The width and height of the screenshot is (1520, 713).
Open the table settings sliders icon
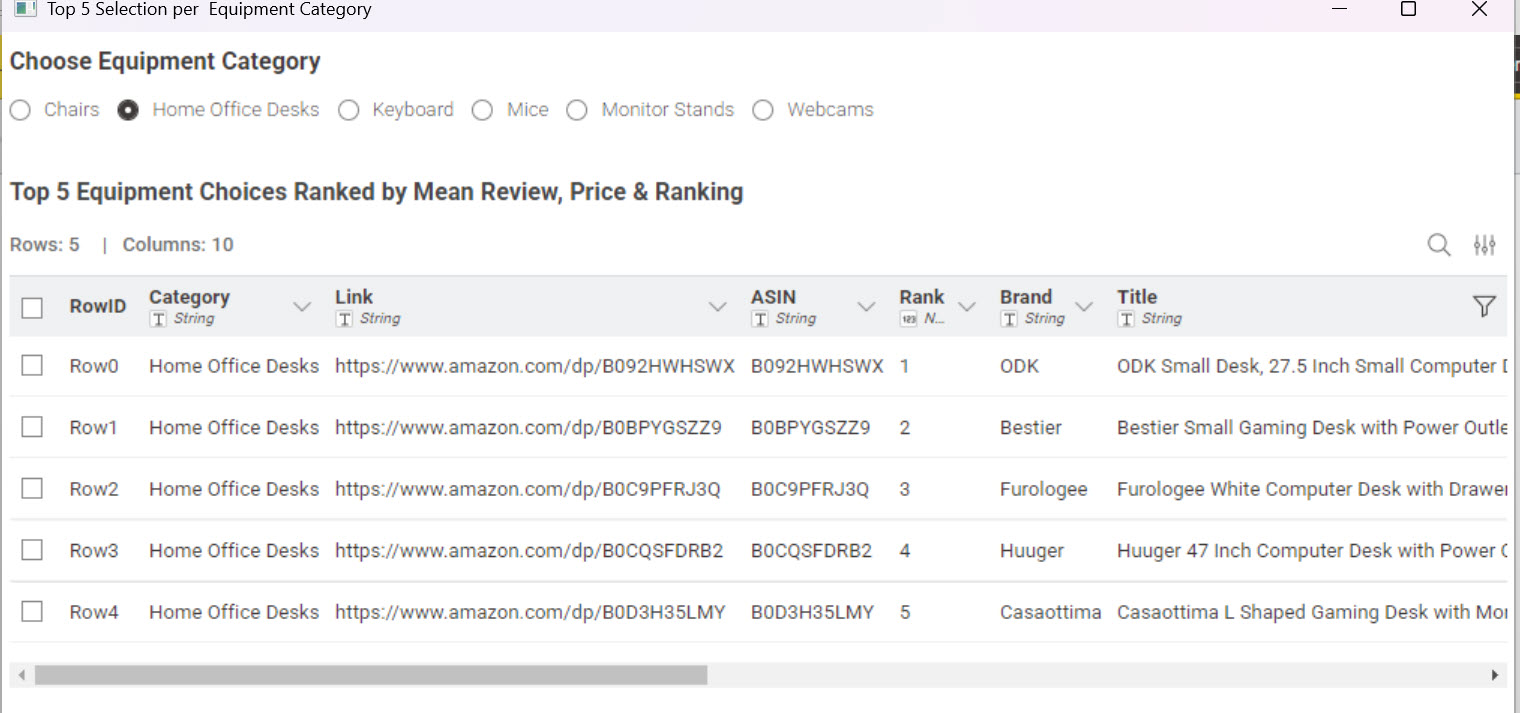[1485, 245]
